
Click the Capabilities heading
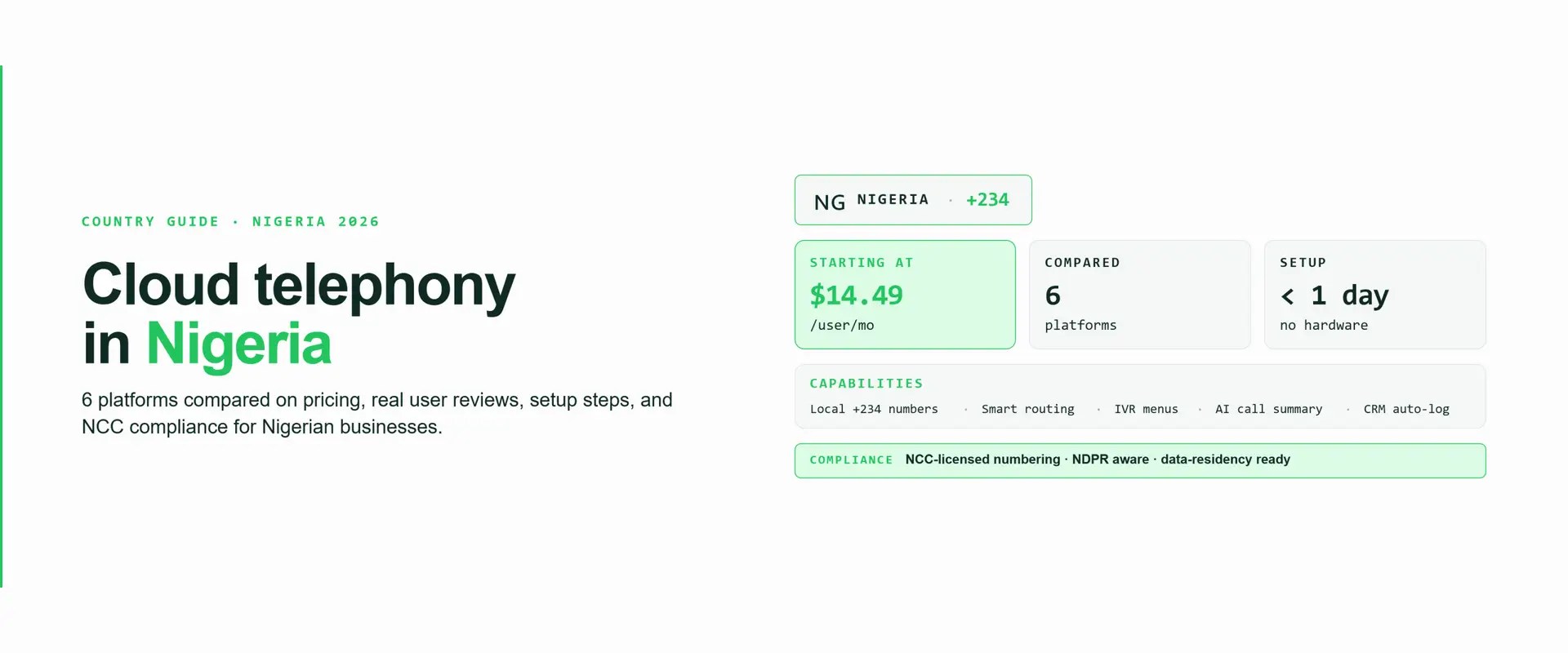866,384
